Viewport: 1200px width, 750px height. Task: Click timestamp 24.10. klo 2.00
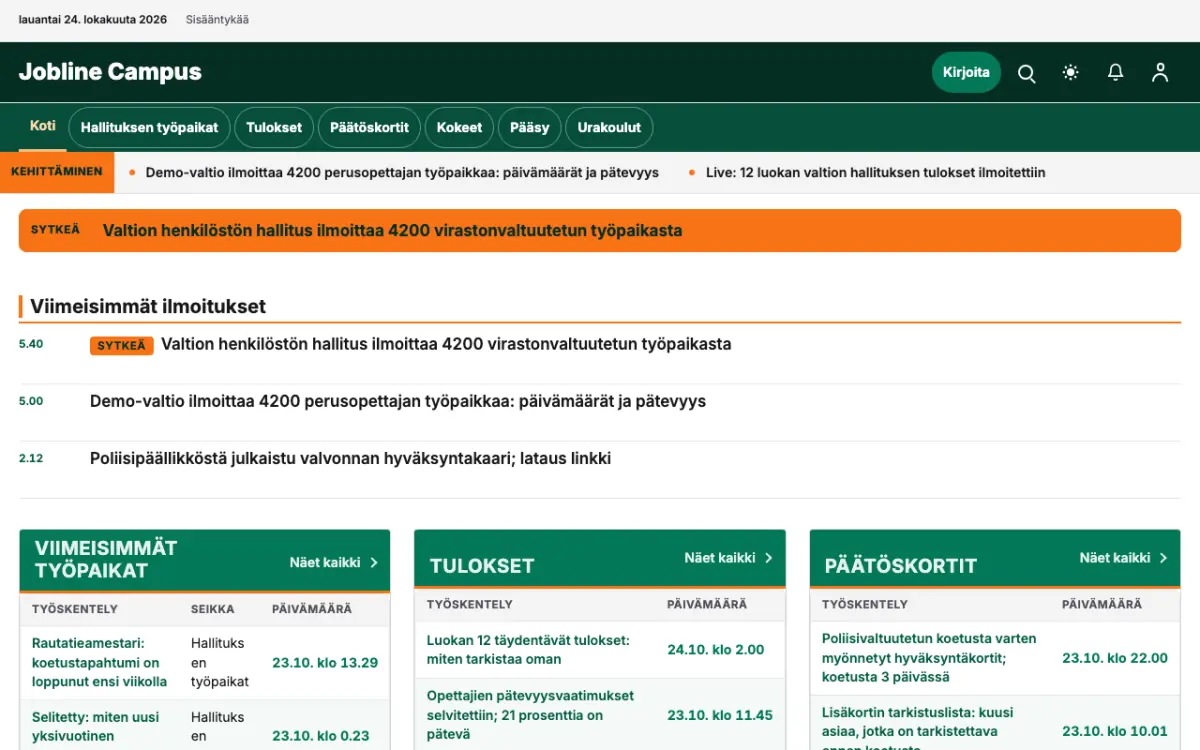coord(716,649)
